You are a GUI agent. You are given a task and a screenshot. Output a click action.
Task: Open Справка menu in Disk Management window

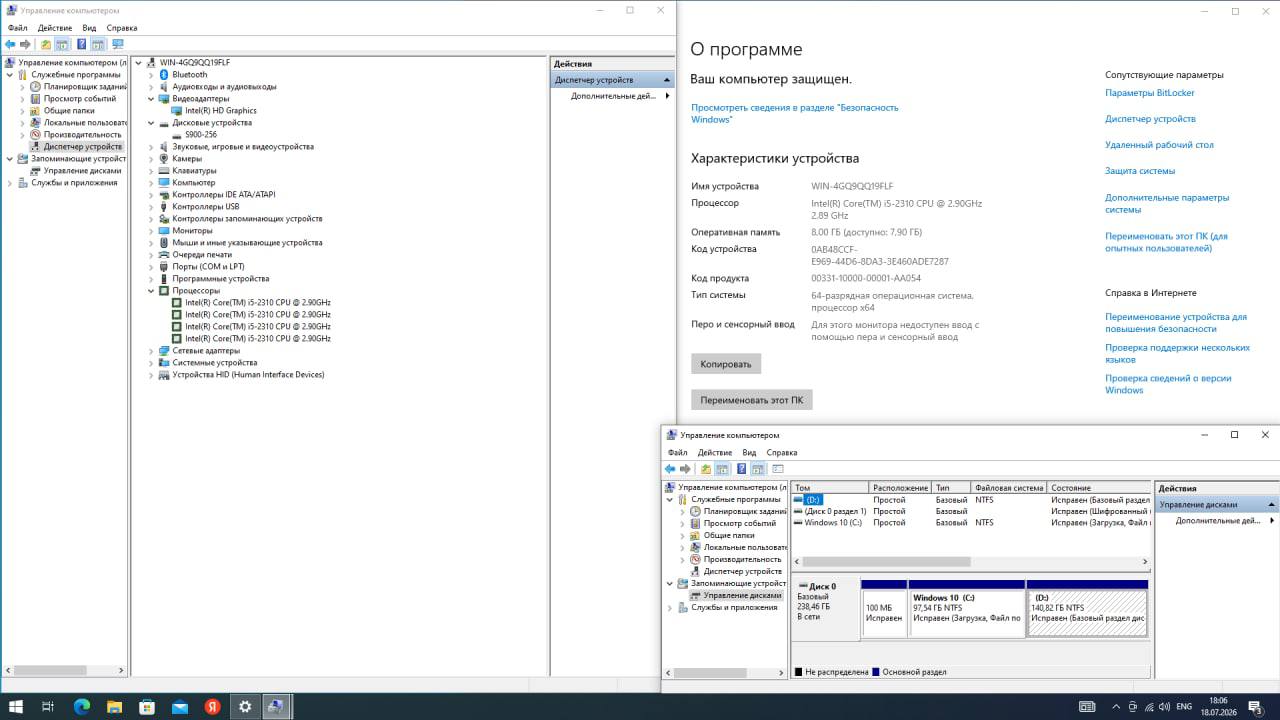point(782,453)
